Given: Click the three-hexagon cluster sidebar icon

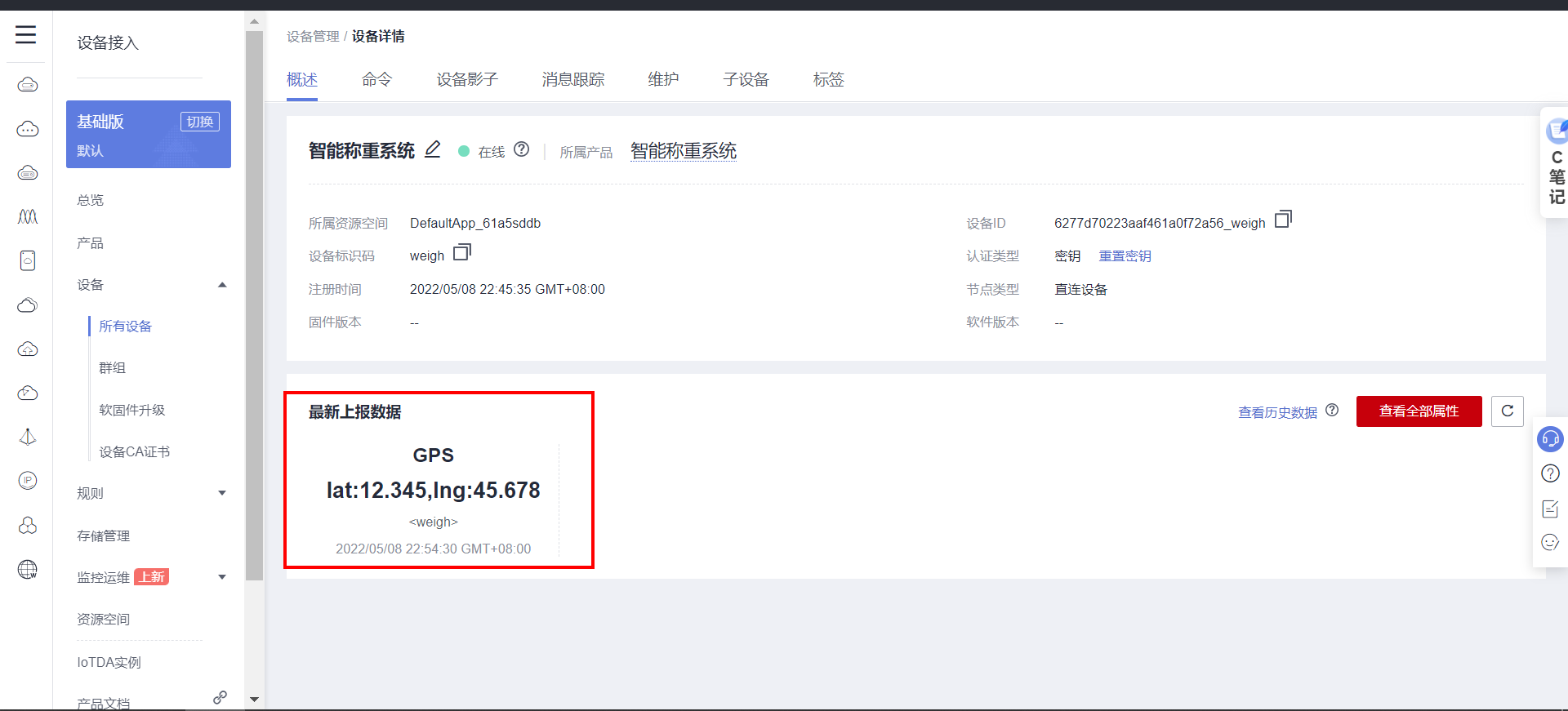Looking at the screenshot, I should [x=28, y=525].
